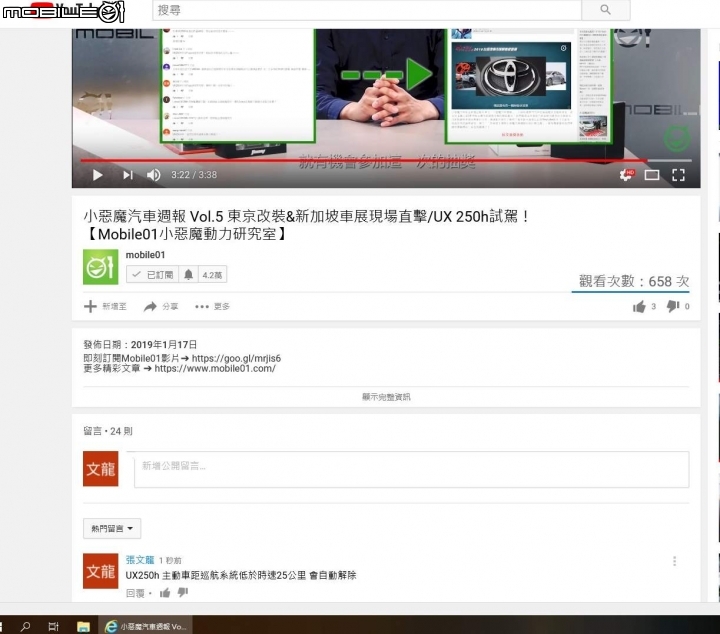Click the 新增公開留言 comment box
This screenshot has width=720, height=634.
pyautogui.click(x=411, y=469)
